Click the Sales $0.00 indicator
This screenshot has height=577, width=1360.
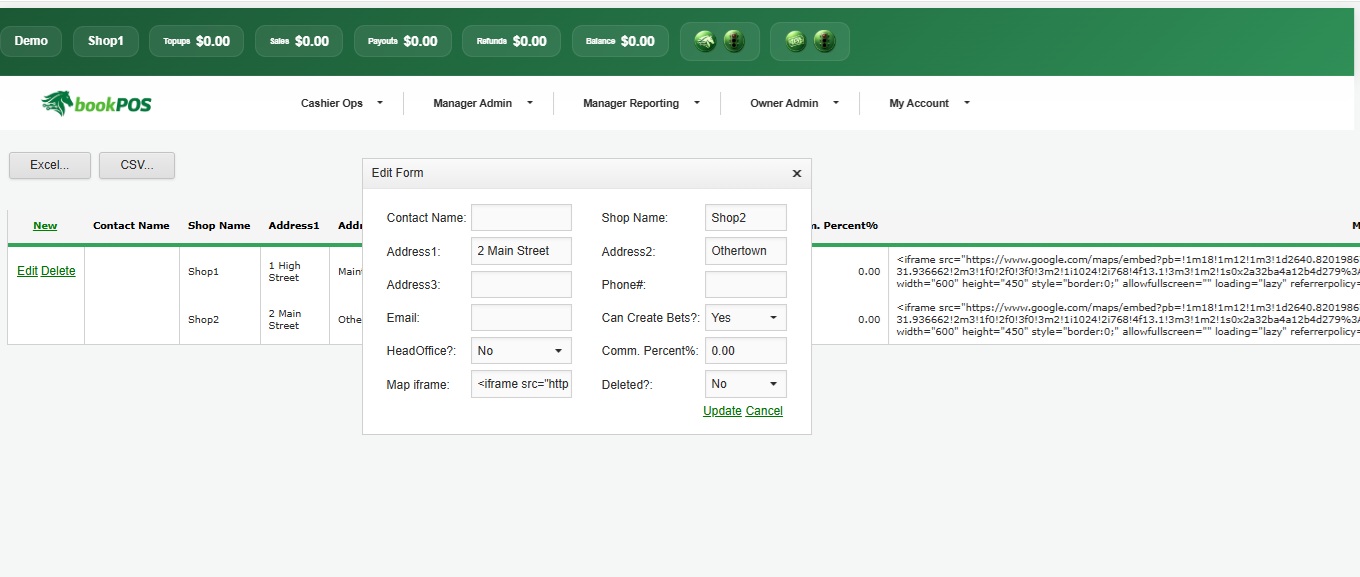[x=299, y=41]
